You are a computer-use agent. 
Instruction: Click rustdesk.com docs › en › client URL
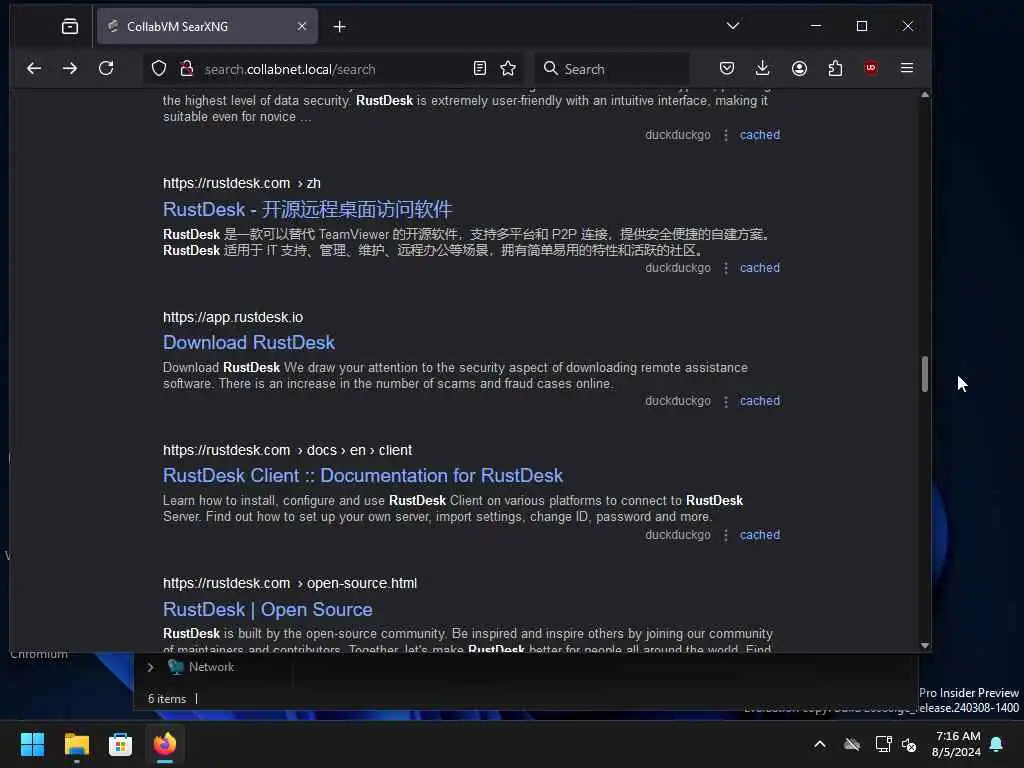287,451
